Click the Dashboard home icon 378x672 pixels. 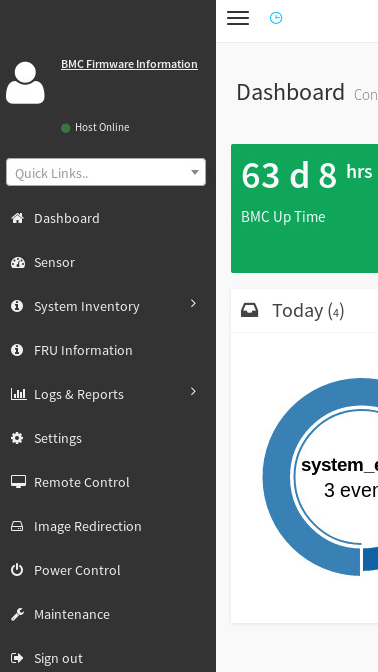[18, 218]
